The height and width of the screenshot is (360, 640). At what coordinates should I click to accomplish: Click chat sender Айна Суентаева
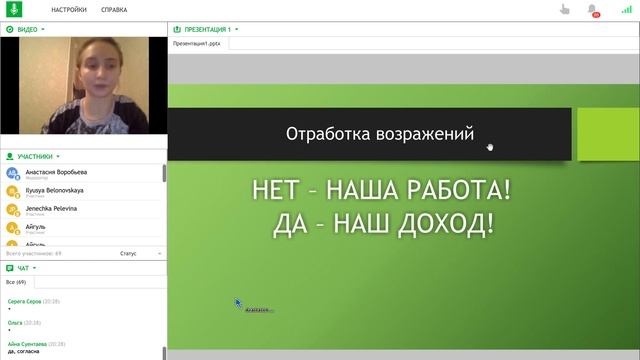pyautogui.click(x=27, y=344)
